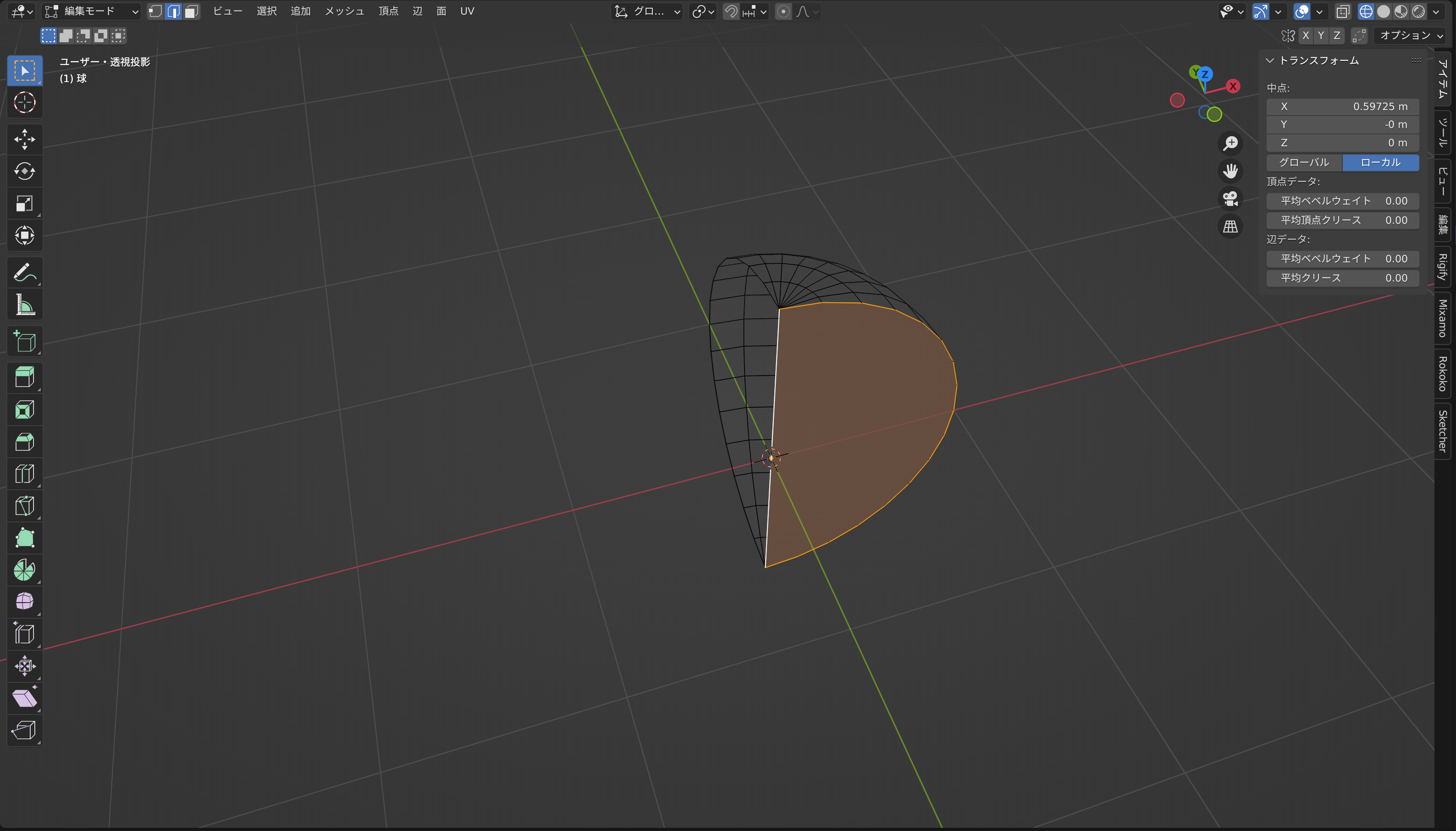This screenshot has height=831, width=1456.
Task: Toggle snapping magnet icon
Action: click(x=731, y=11)
